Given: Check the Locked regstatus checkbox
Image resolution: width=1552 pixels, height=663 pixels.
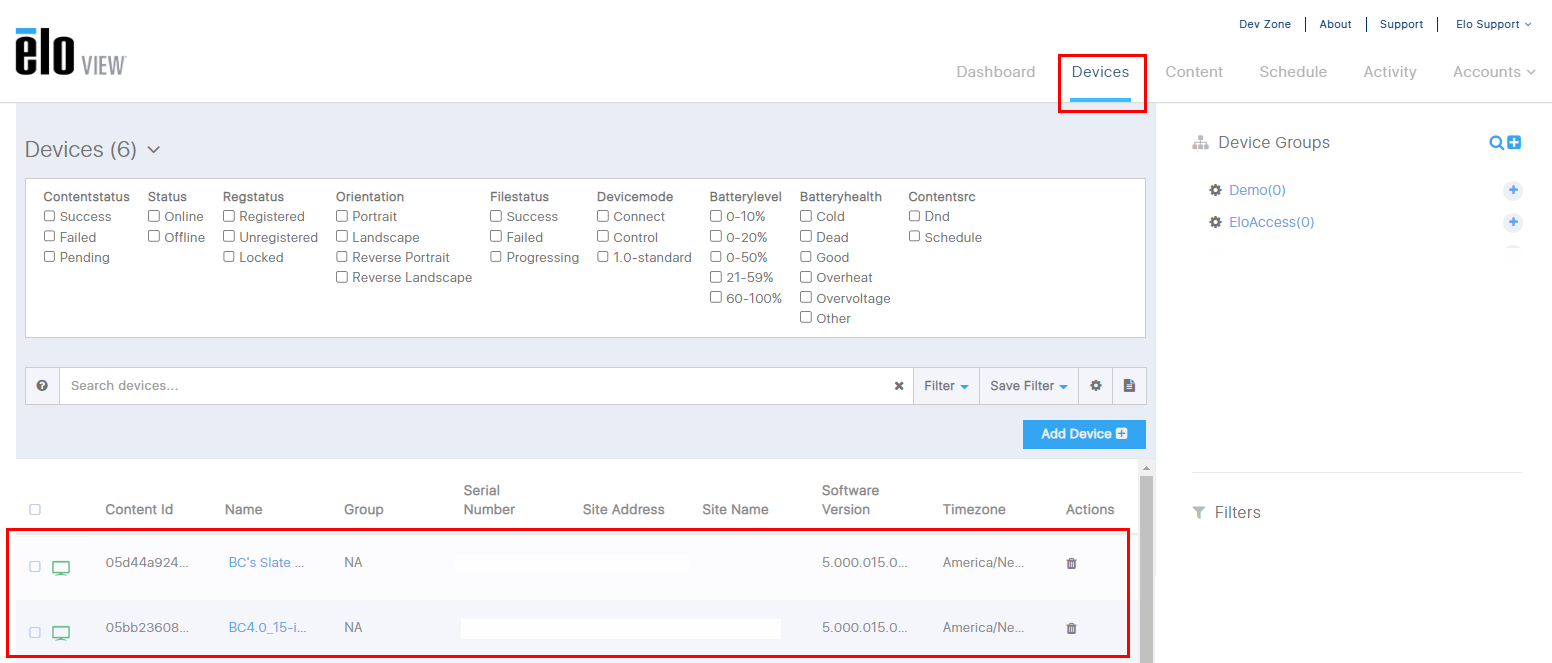Looking at the screenshot, I should pos(229,257).
